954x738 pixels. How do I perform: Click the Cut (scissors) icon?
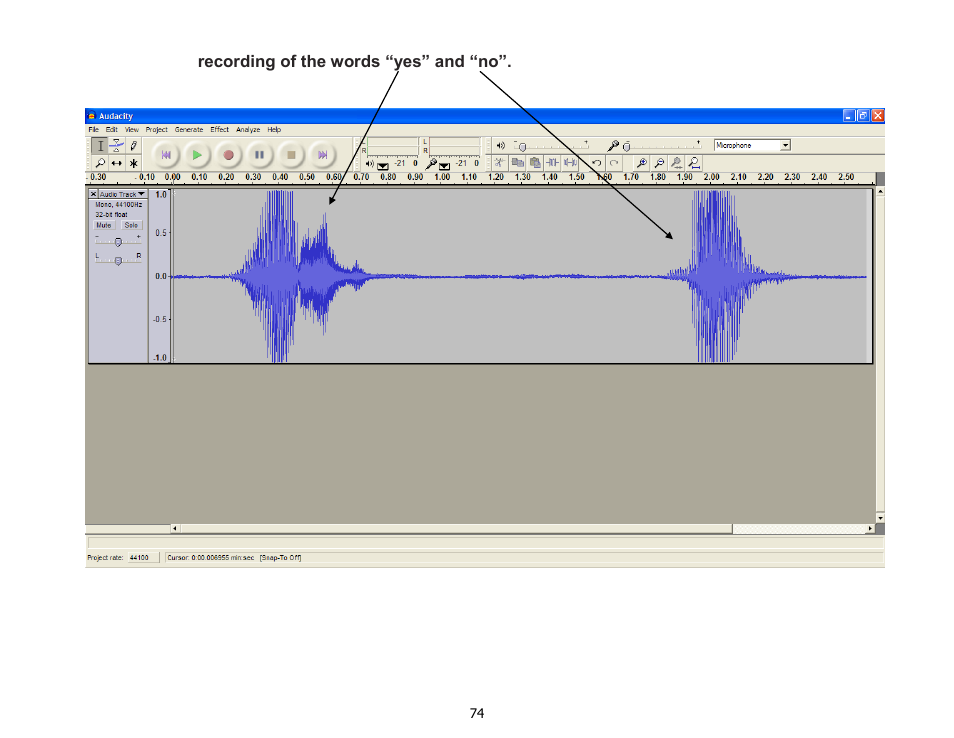pos(500,162)
